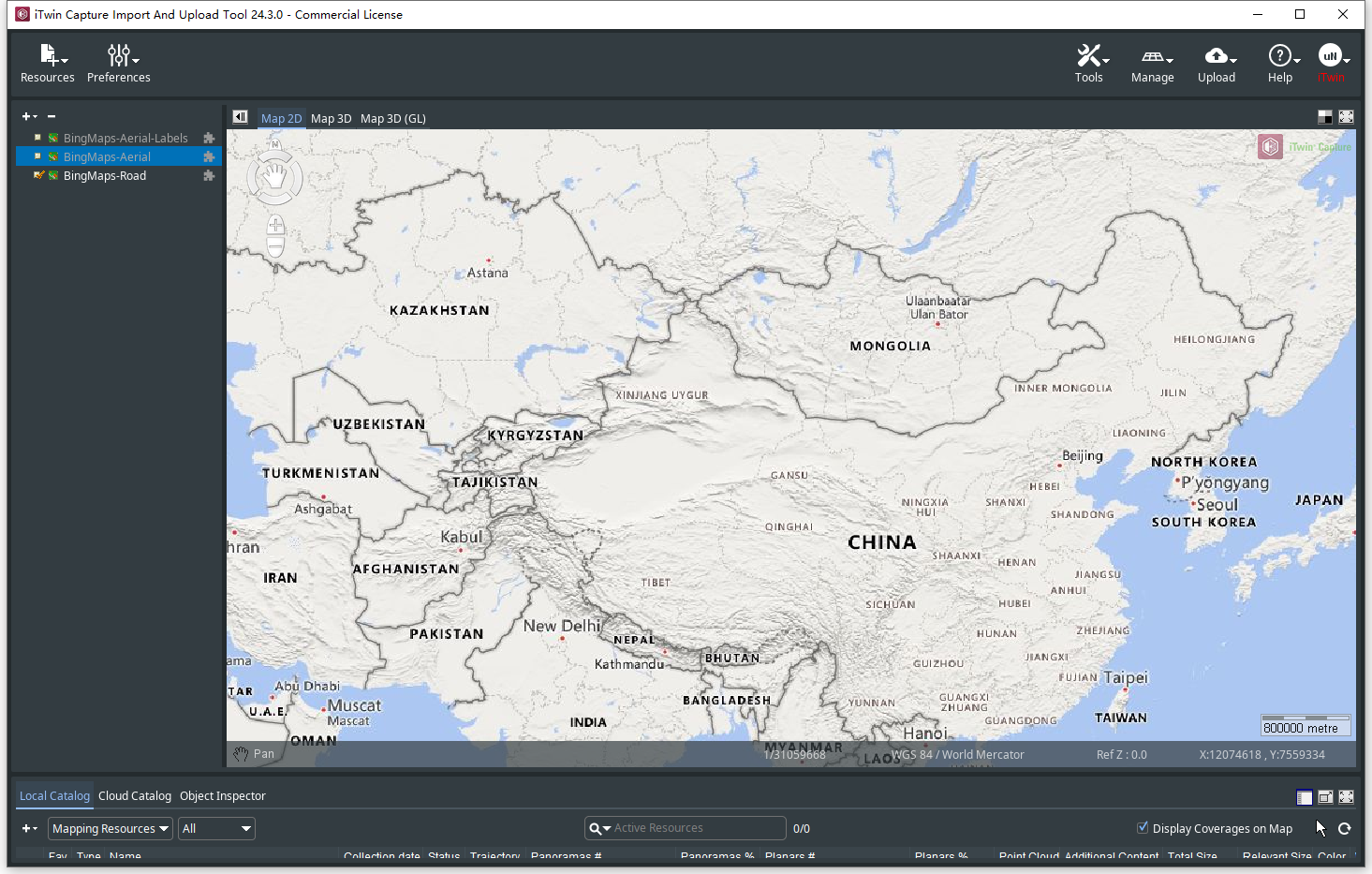Switch catalog panel to docked layout

tap(1304, 797)
